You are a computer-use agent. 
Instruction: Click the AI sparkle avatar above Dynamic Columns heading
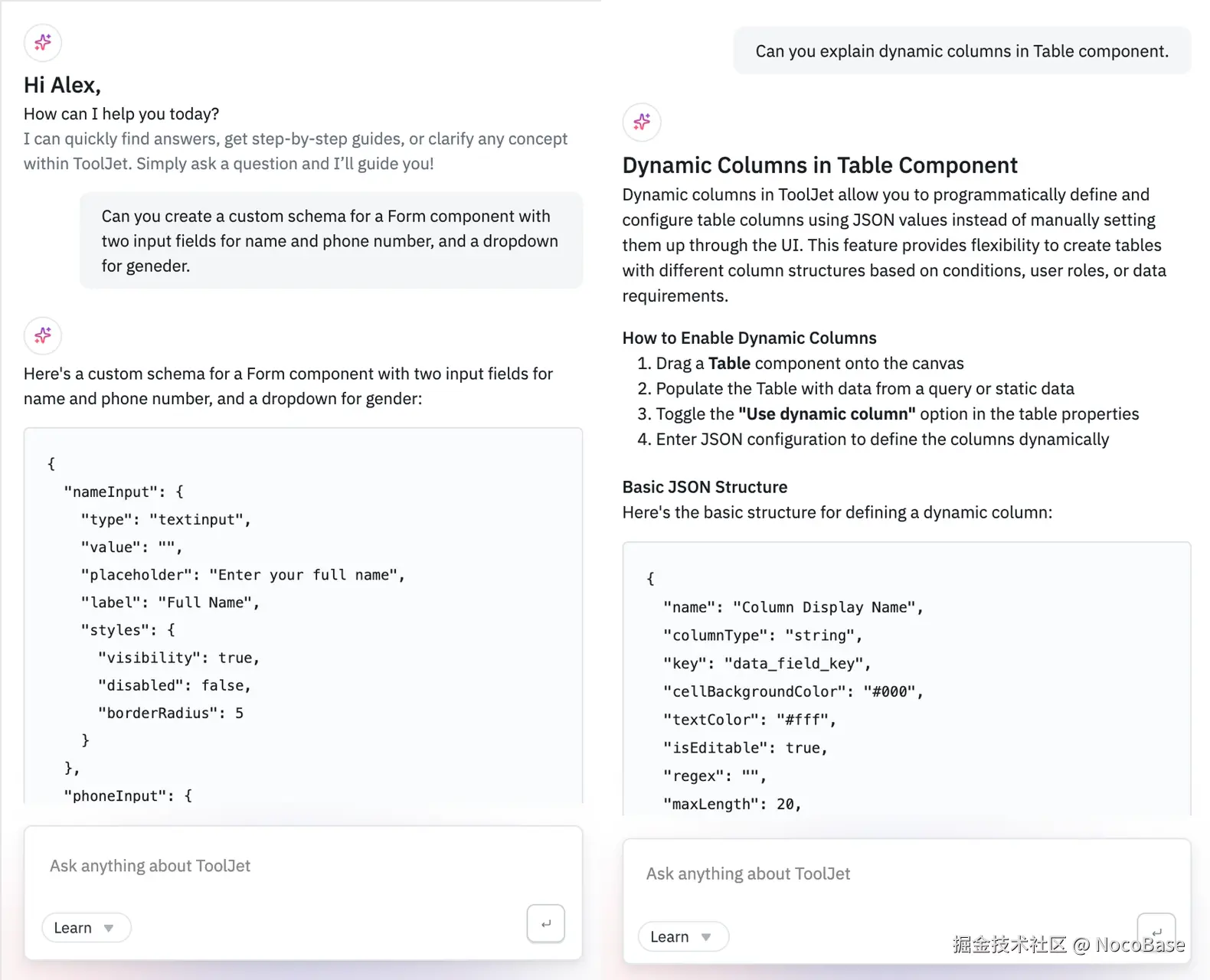tap(642, 122)
